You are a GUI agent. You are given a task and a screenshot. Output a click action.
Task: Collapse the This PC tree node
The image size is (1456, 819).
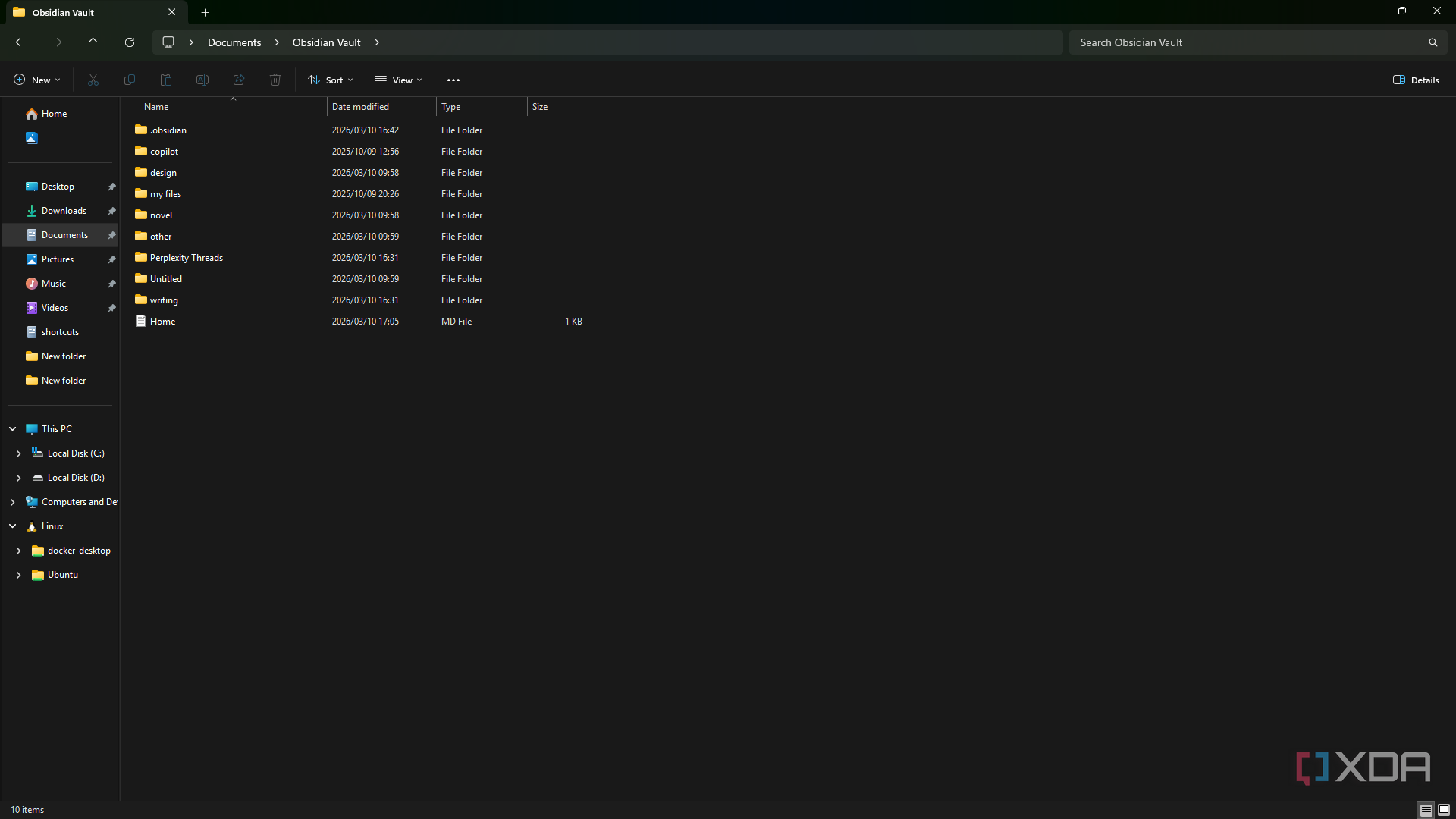pos(12,429)
